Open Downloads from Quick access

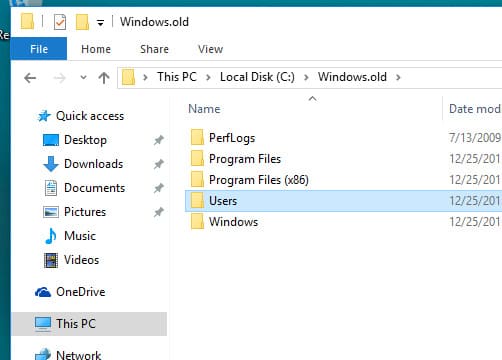(94, 164)
